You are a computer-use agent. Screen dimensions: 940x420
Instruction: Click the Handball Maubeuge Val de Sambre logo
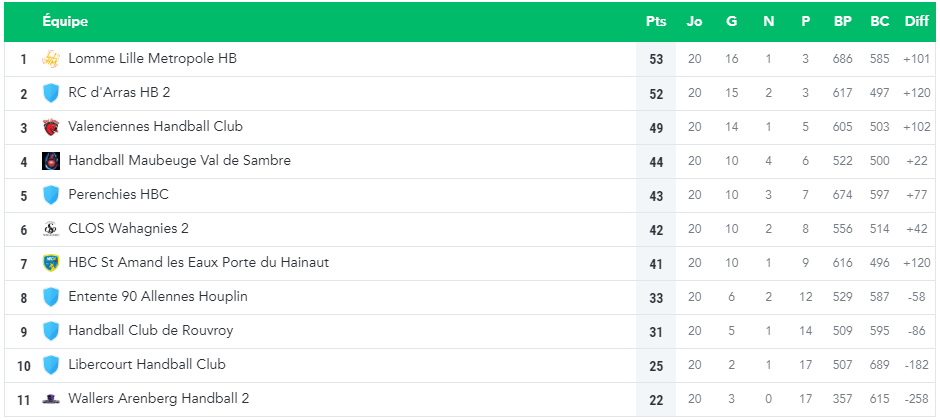51,161
